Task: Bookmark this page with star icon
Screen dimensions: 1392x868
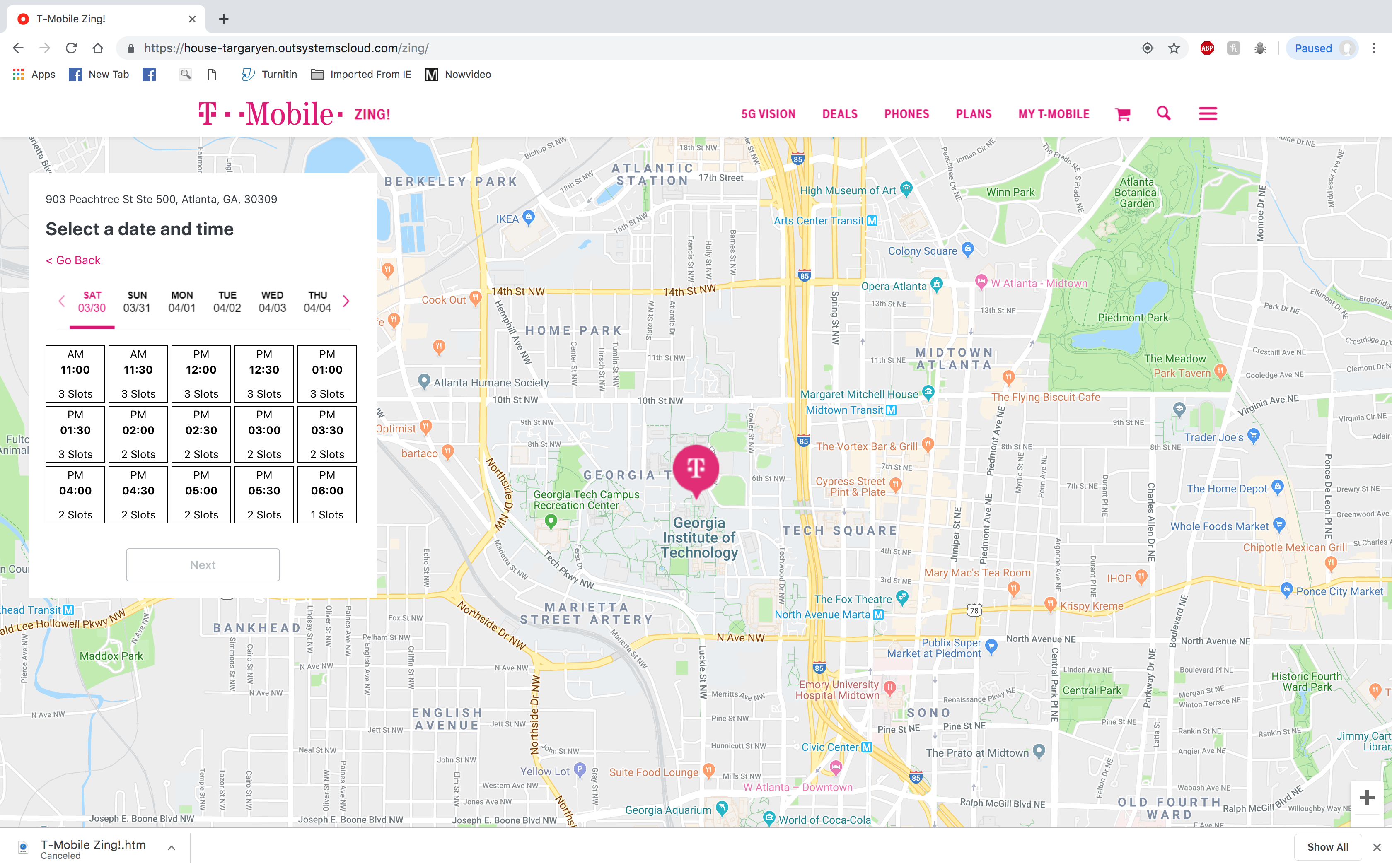Action: 1174,48
